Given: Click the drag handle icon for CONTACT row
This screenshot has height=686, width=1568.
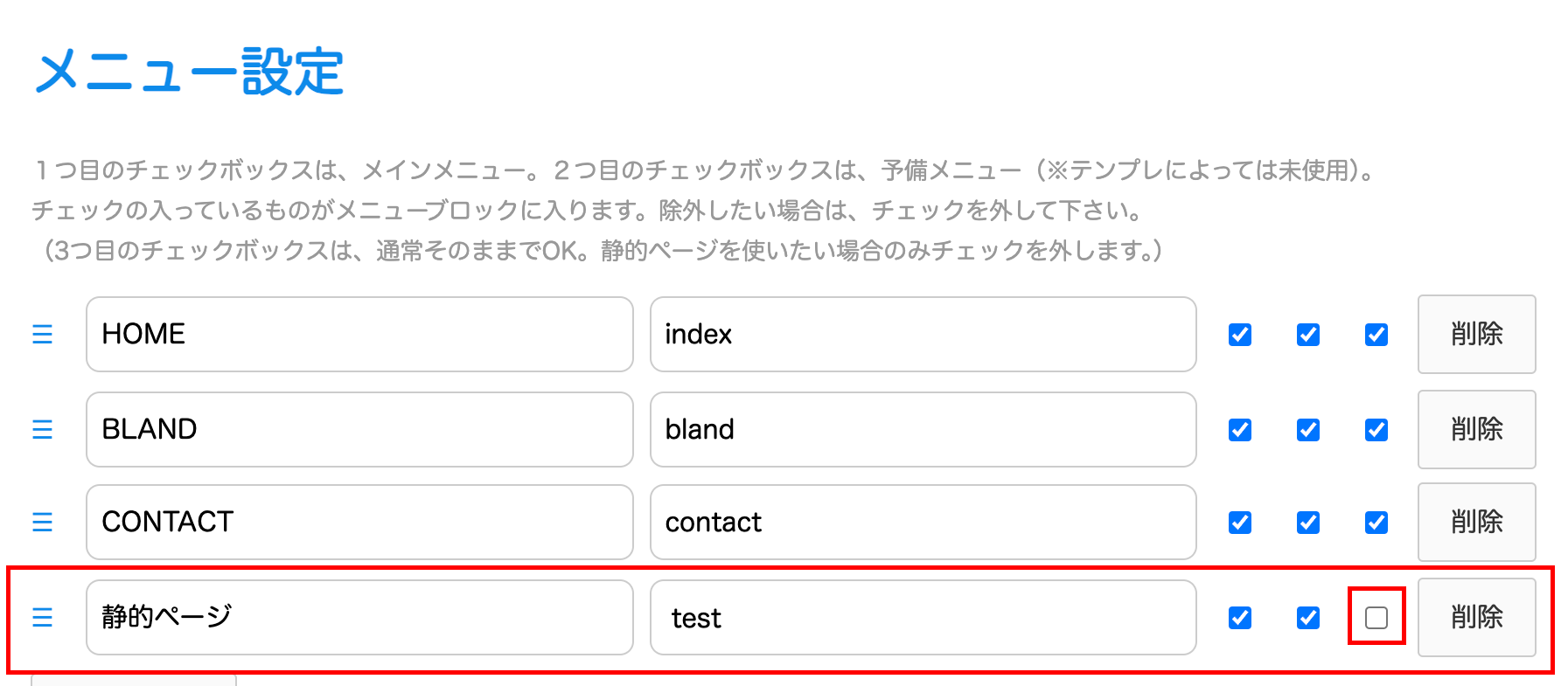Looking at the screenshot, I should (x=42, y=523).
